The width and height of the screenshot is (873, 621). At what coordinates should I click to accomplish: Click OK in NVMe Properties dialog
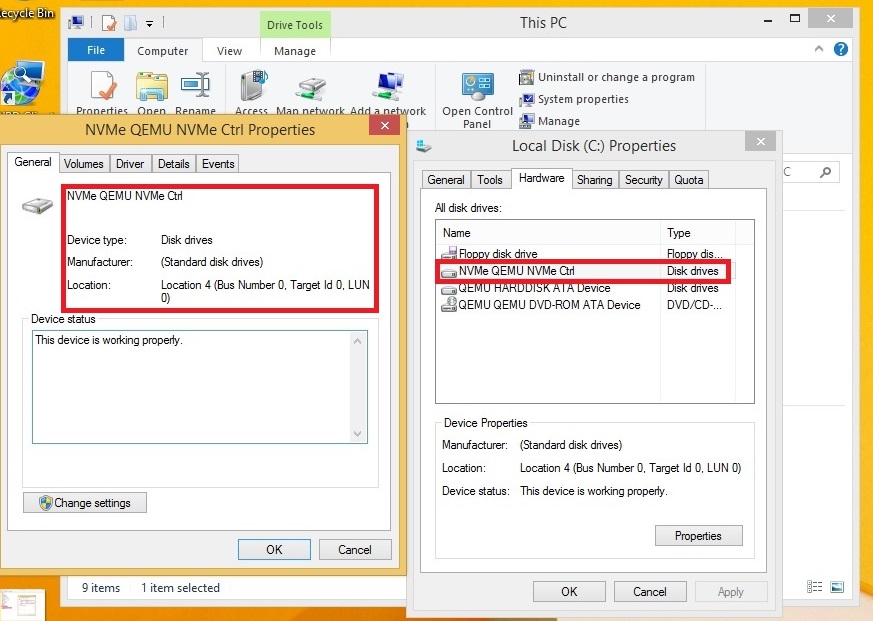point(274,549)
